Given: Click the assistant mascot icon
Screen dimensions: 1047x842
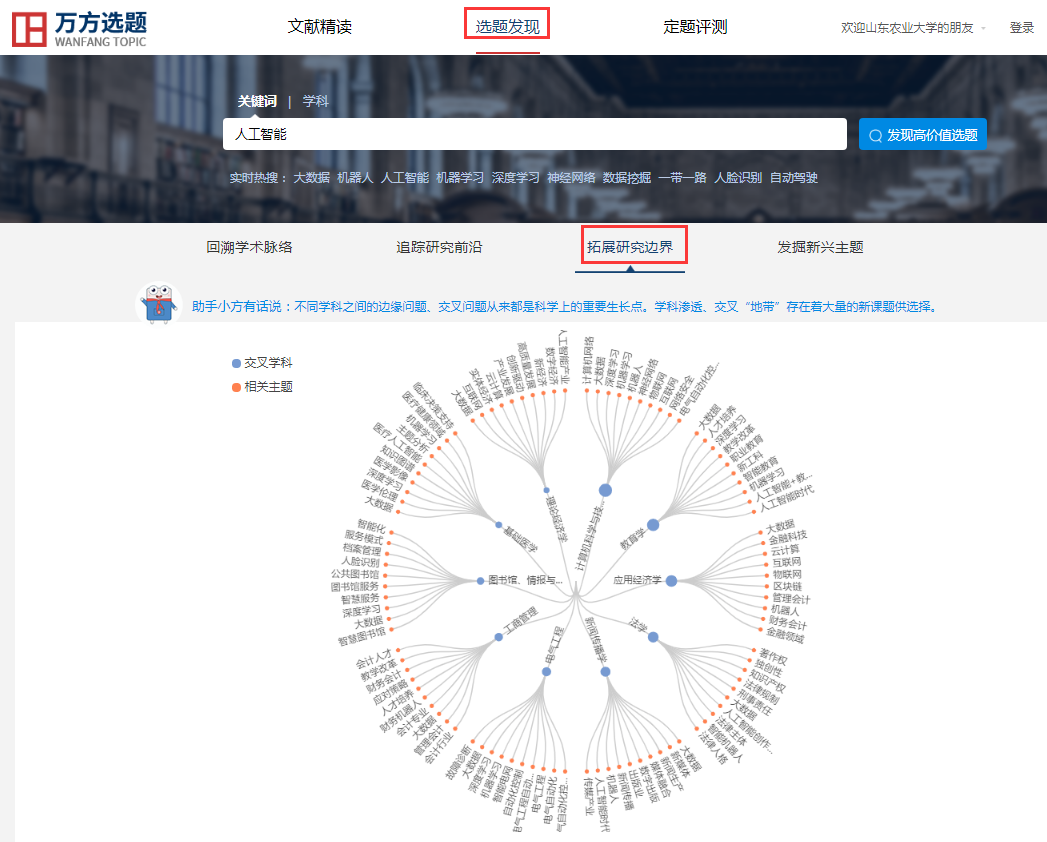Looking at the screenshot, I should tap(156, 304).
